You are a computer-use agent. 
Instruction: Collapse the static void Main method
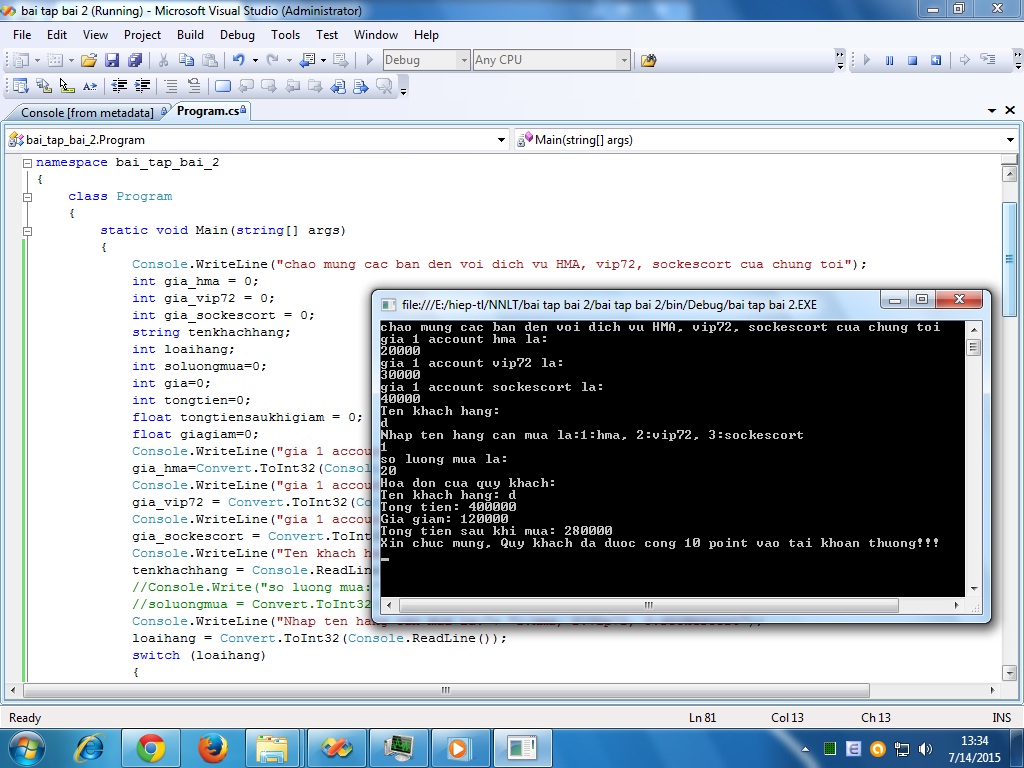(27, 231)
